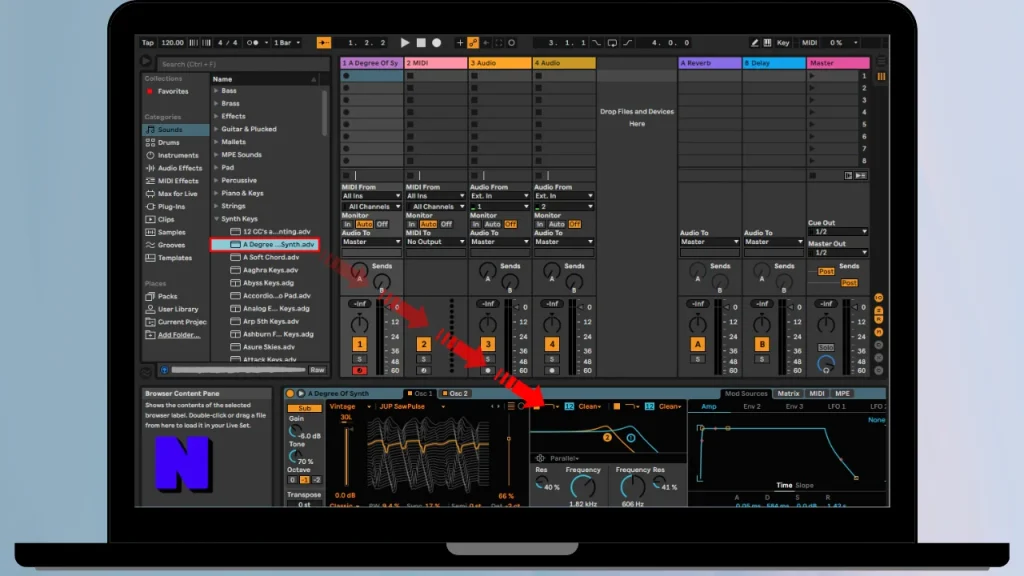Open User Library under Places
This screenshot has height=576, width=1024.
177,310
